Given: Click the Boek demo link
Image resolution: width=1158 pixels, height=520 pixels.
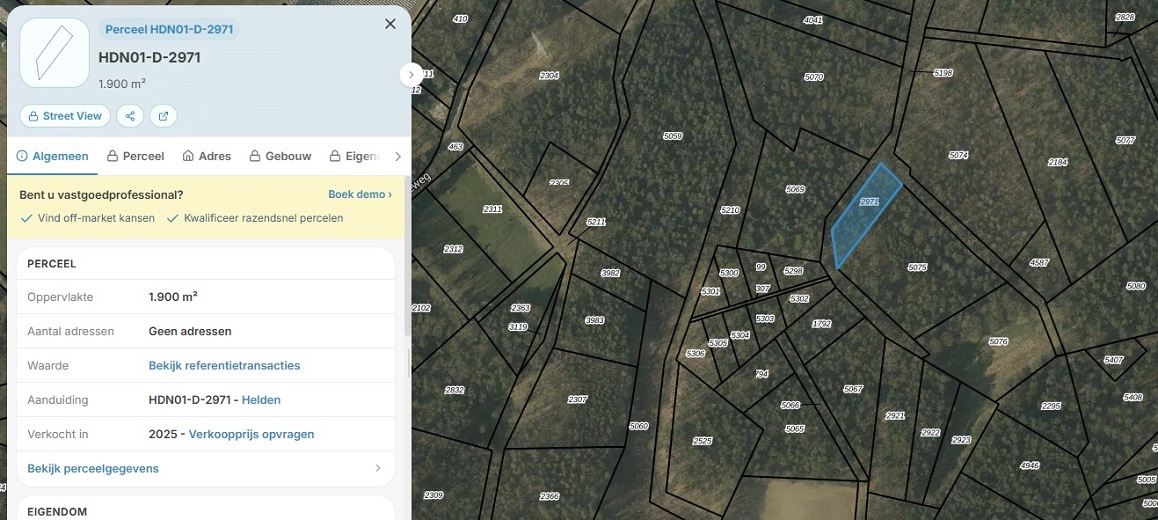Looking at the screenshot, I should [x=360, y=194].
